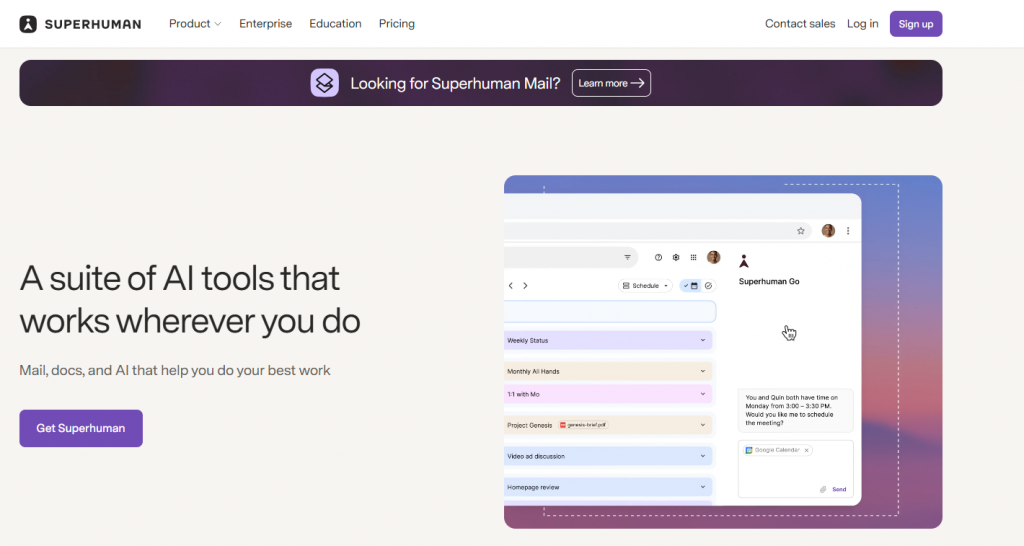Open the Schedule view dropdown
This screenshot has height=546, width=1024.
click(645, 285)
